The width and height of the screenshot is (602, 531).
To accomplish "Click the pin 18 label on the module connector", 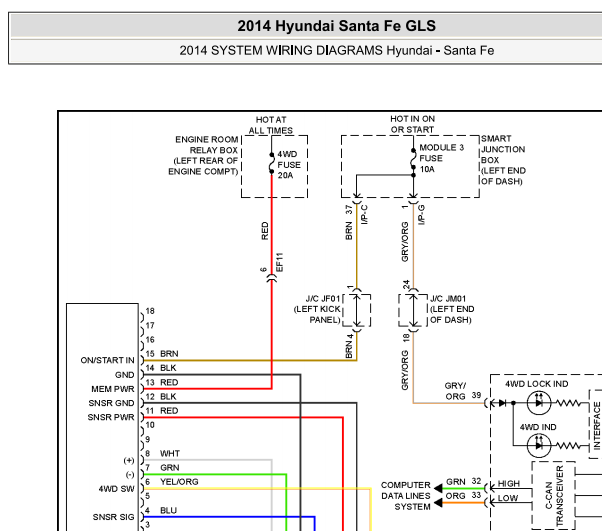I will (150, 311).
